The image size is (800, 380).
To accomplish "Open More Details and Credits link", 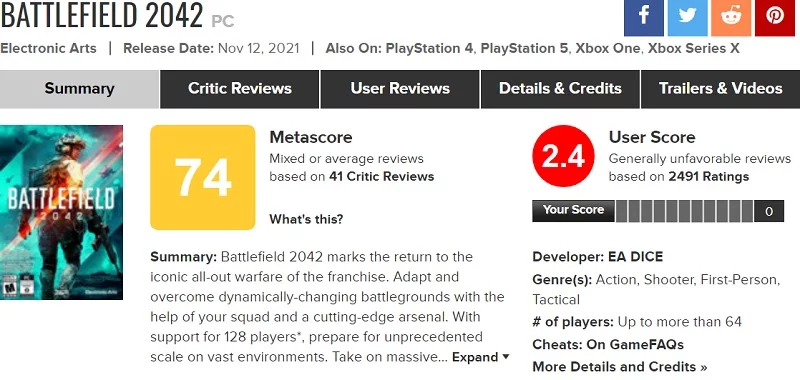I will point(620,367).
